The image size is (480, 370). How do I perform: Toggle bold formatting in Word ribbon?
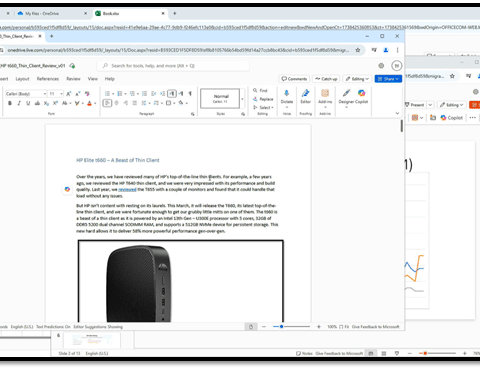coord(10,103)
